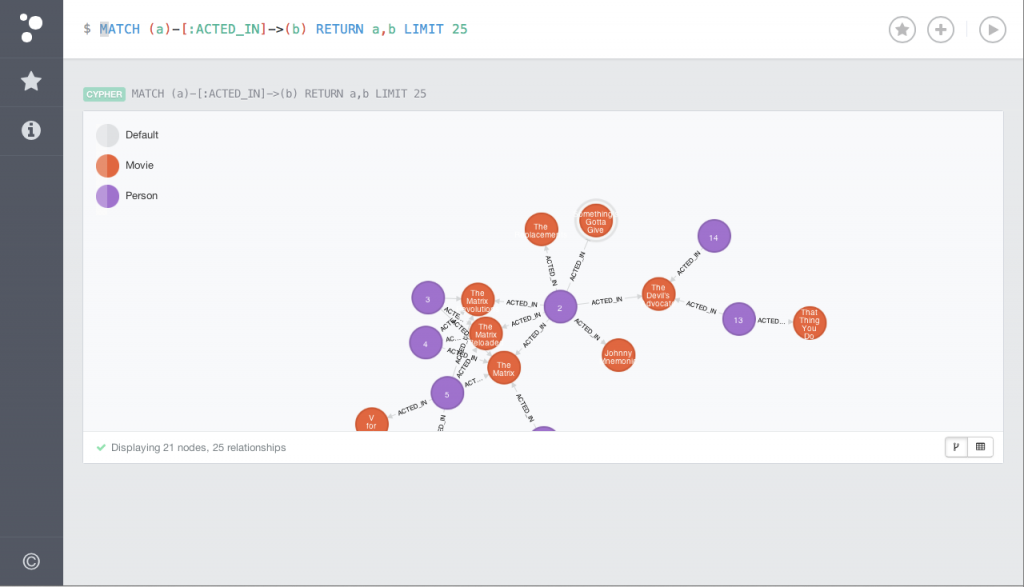Click the 'Displaying 21 nodes' status text
Viewport: 1024px width, 587px height.
click(x=196, y=447)
